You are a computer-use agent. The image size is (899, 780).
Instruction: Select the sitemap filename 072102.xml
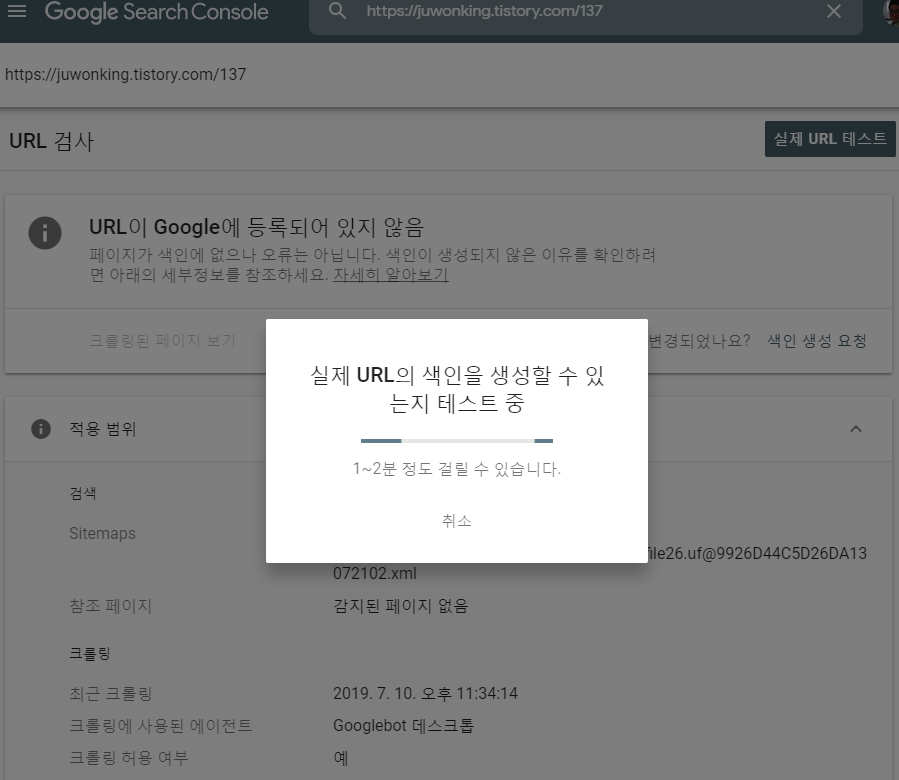[x=375, y=573]
